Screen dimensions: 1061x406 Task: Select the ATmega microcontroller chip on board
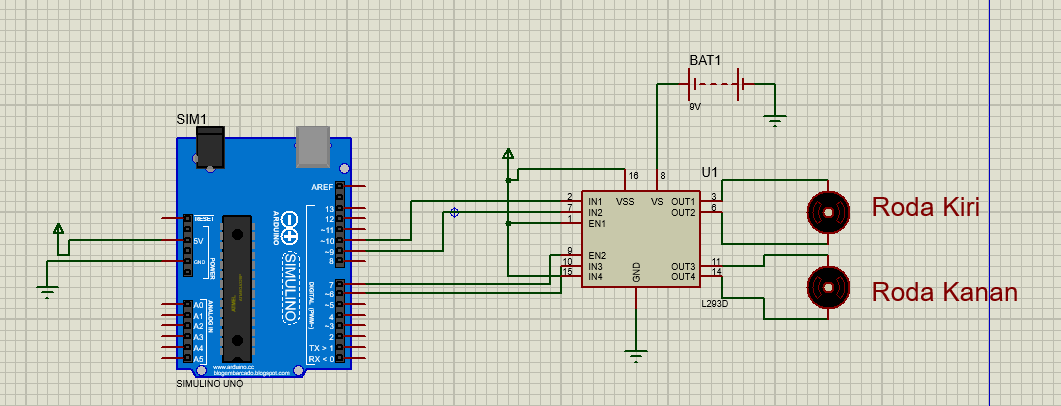tap(236, 288)
